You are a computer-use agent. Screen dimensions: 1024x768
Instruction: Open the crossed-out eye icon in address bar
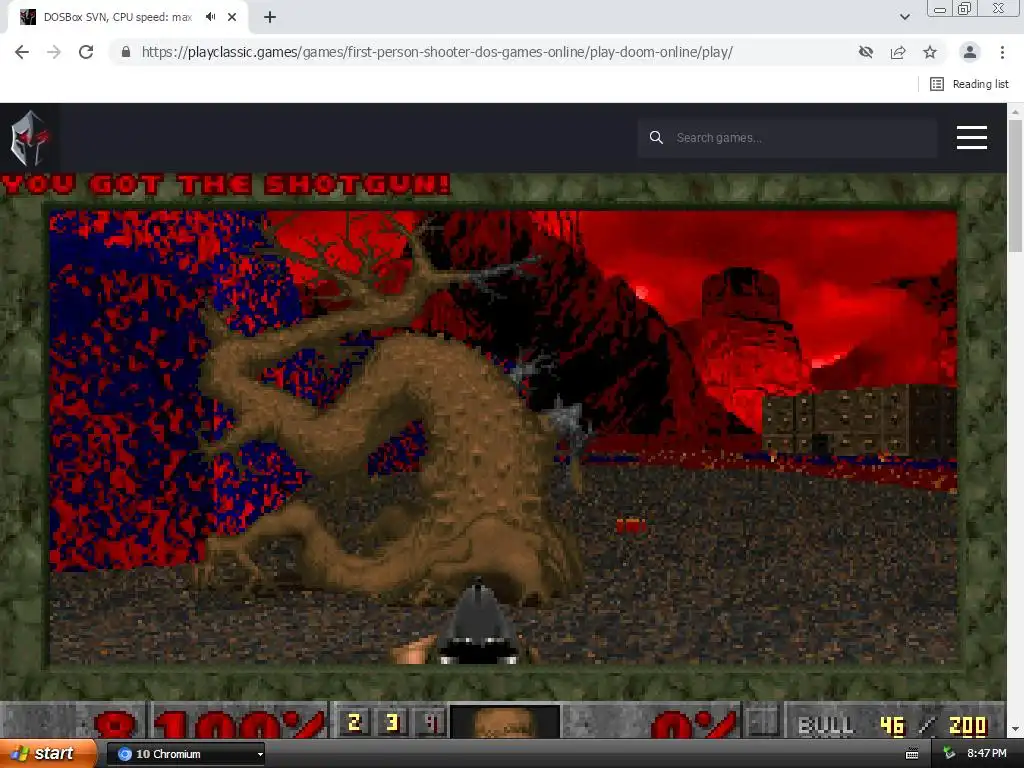click(x=866, y=52)
